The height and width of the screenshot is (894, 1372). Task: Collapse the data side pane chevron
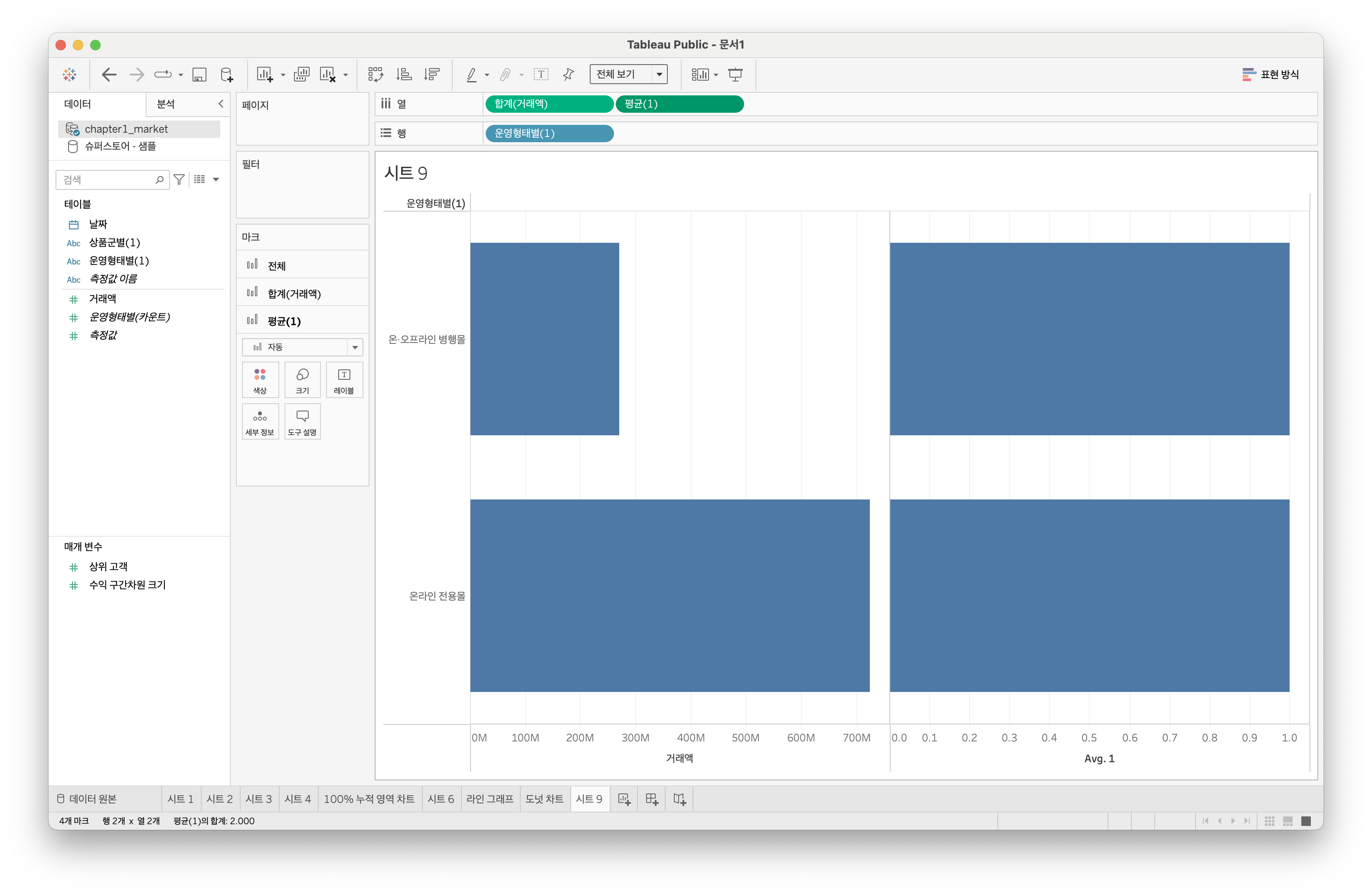point(220,104)
